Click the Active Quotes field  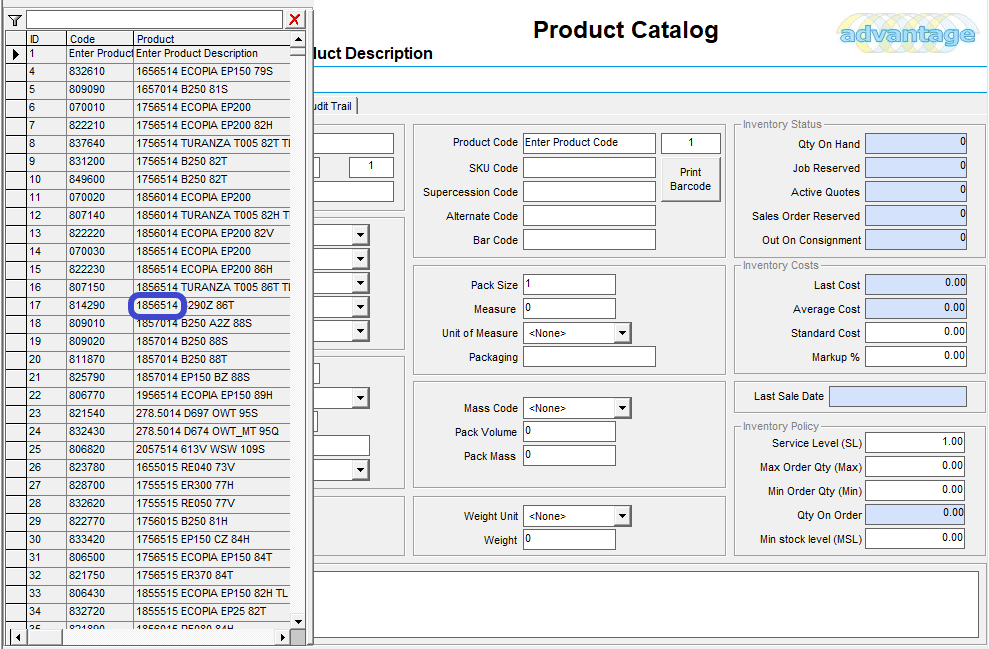pyautogui.click(x=915, y=192)
